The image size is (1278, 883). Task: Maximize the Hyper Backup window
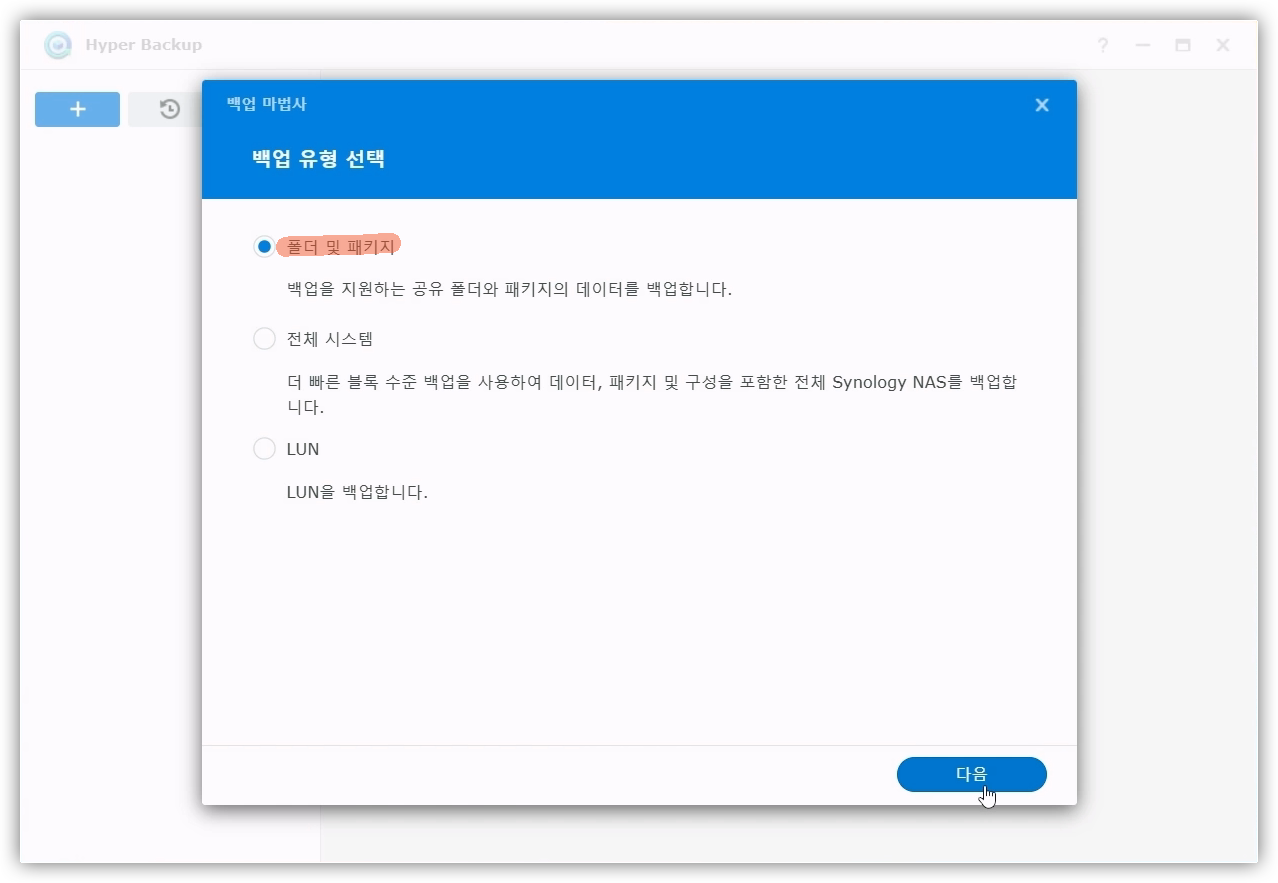[1183, 45]
